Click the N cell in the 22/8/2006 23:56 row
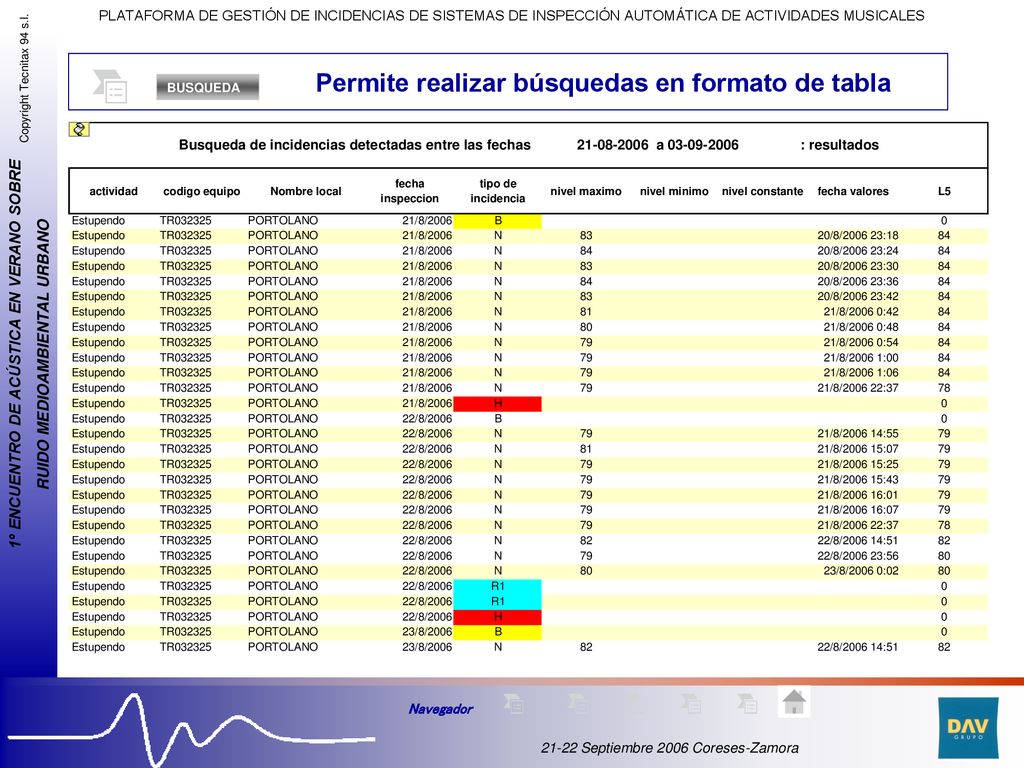1024x768 pixels. (x=498, y=556)
